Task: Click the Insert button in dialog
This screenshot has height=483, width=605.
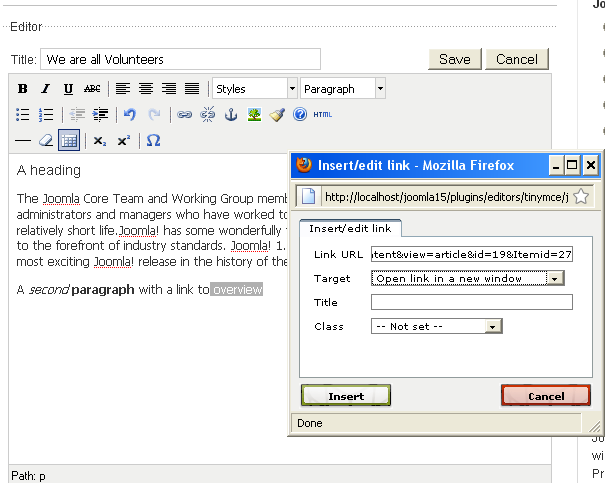Action: [x=346, y=396]
